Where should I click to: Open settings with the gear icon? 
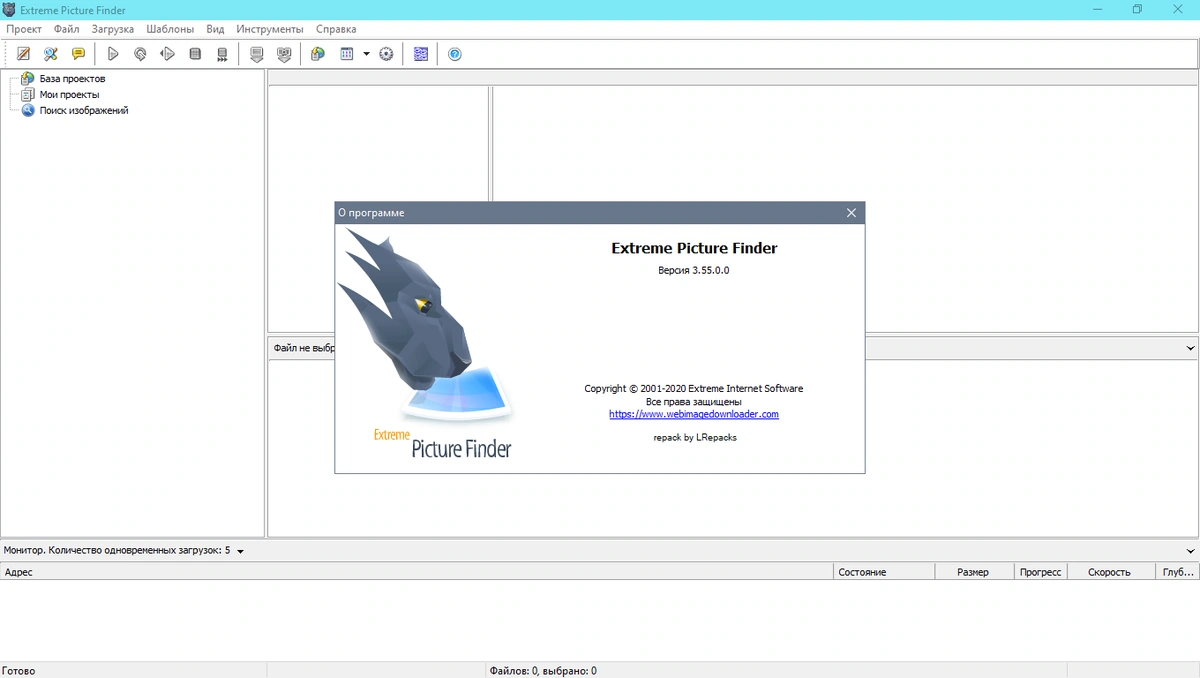click(386, 54)
